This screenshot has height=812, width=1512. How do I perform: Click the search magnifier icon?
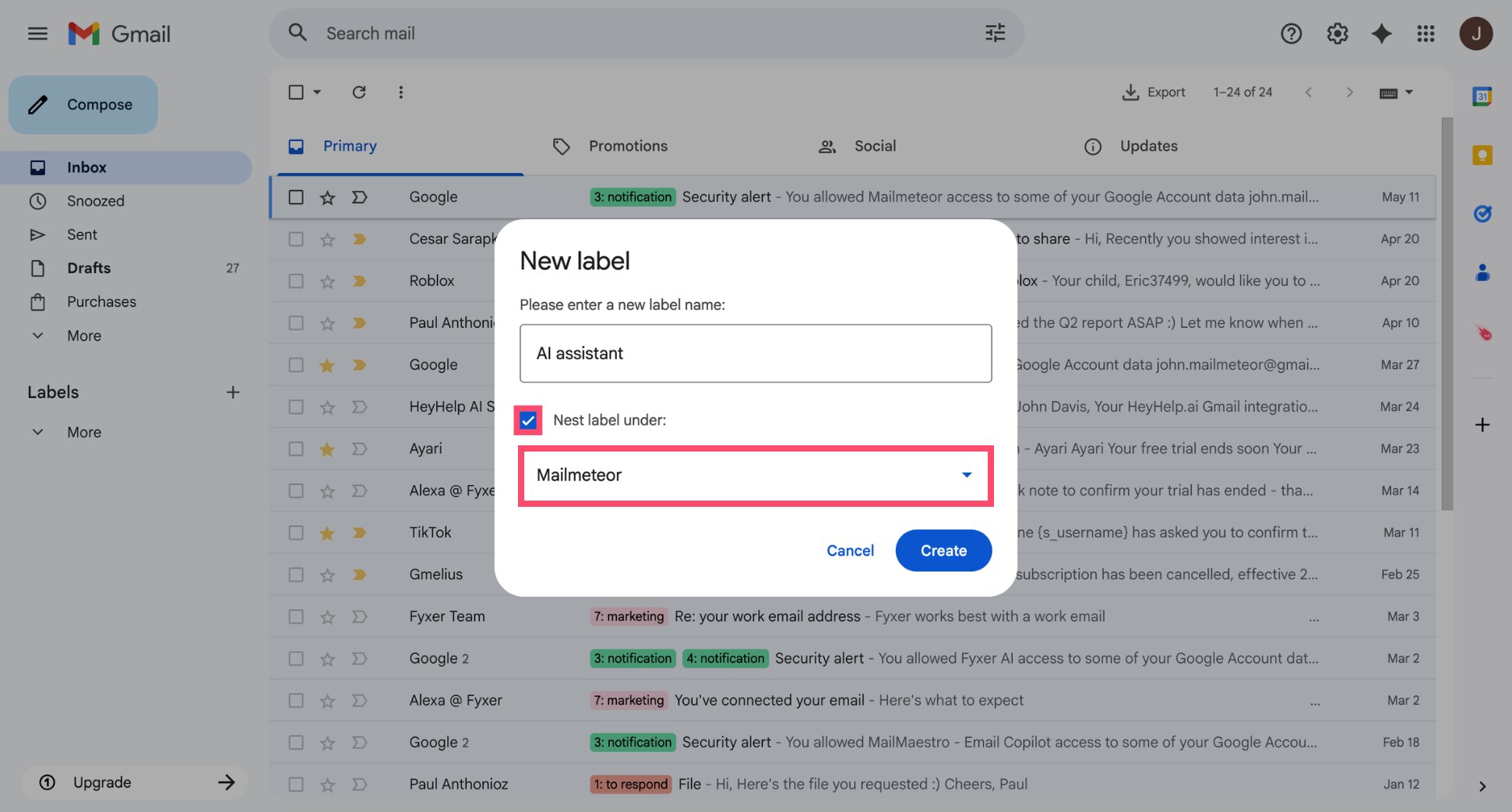[298, 33]
